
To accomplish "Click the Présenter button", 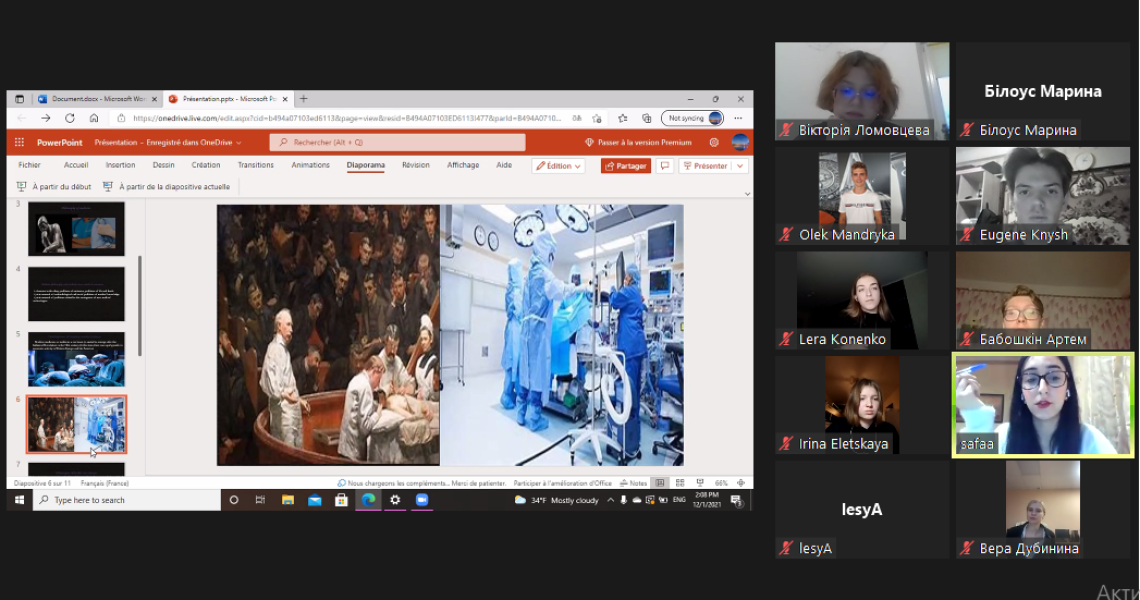I will pos(705,166).
